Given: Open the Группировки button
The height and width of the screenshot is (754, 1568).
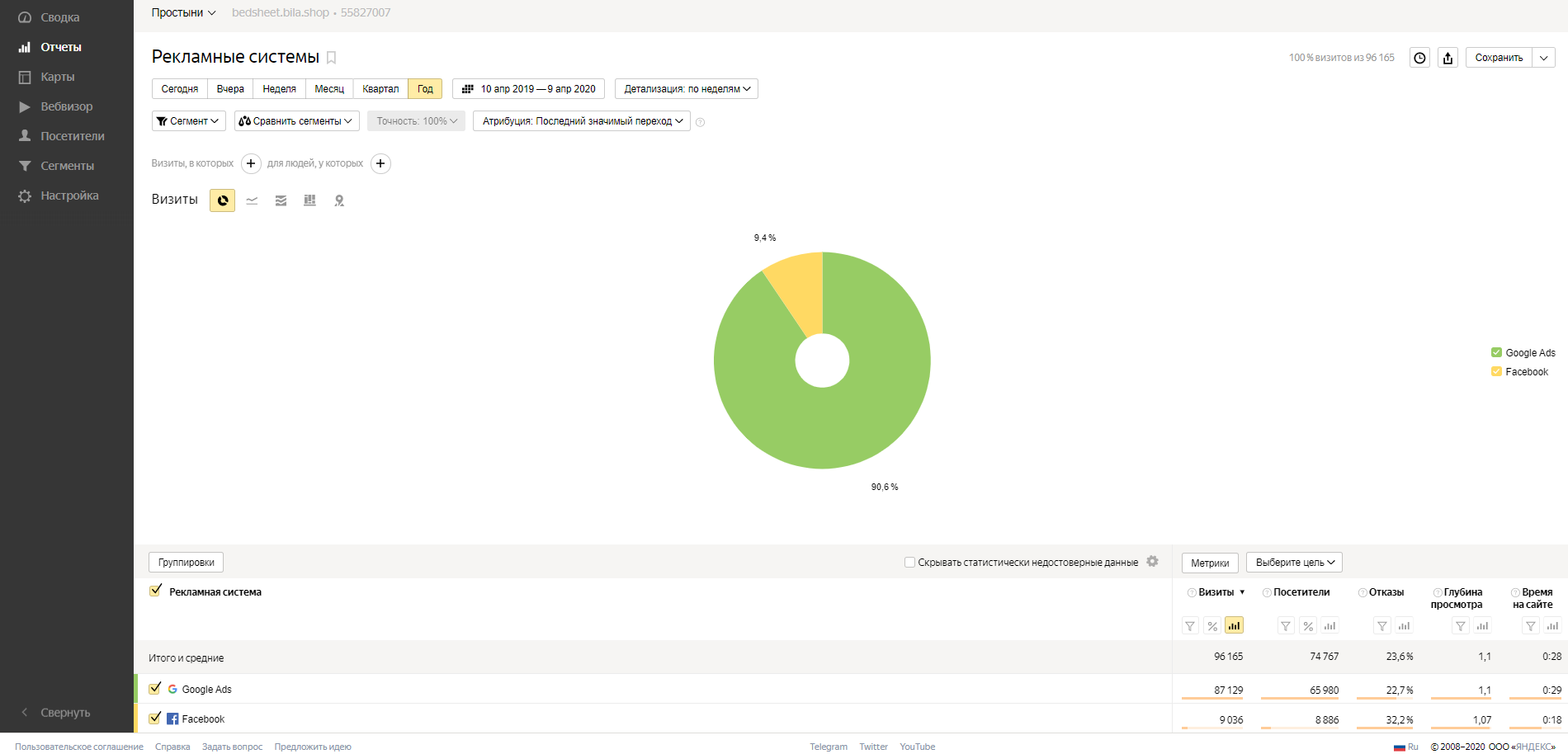Looking at the screenshot, I should click(x=186, y=563).
